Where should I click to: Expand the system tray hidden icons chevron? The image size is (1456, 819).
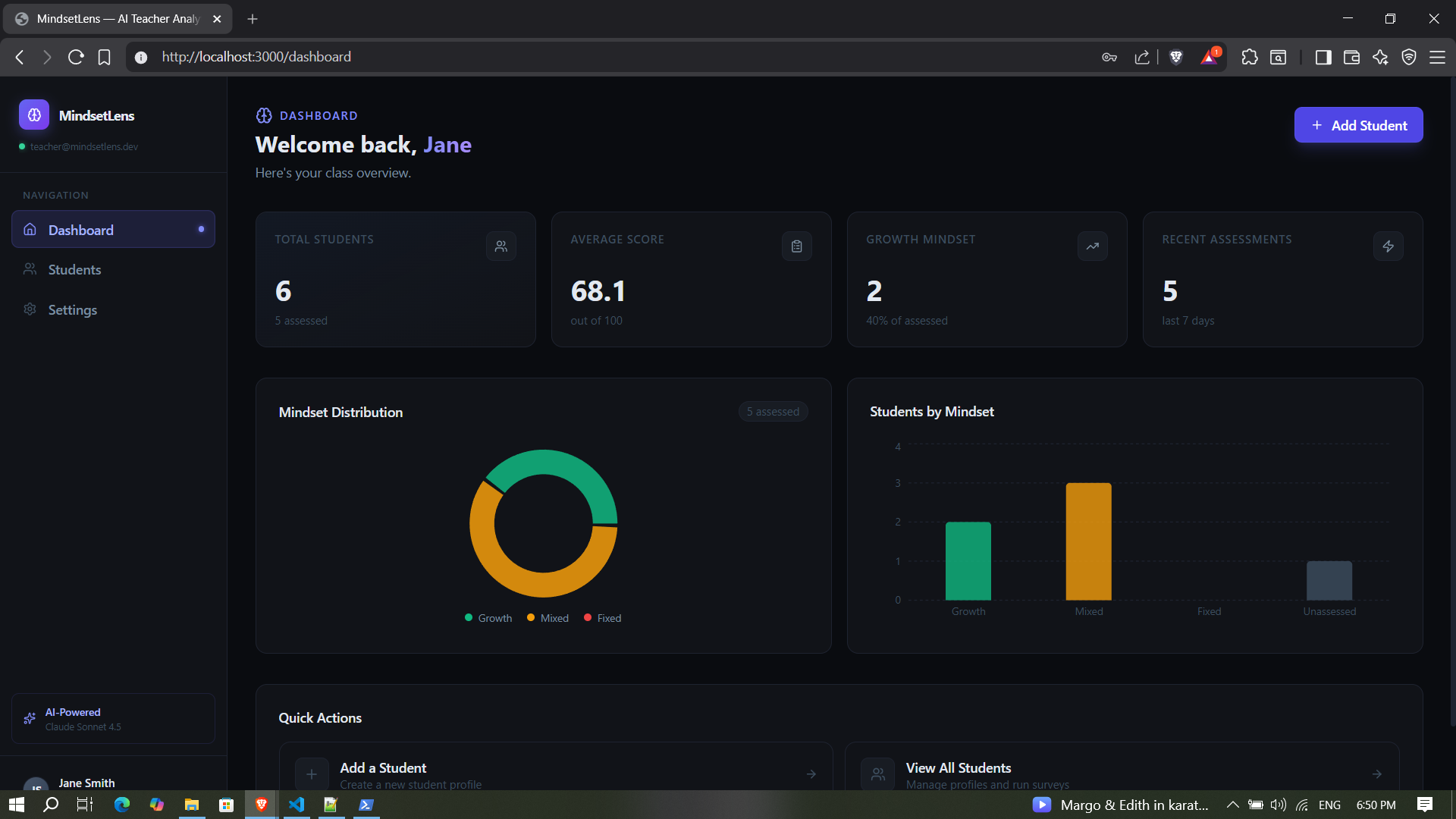[x=1232, y=805]
